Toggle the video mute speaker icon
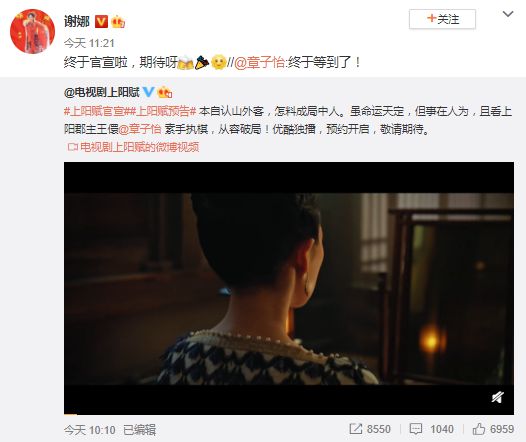Image resolution: width=526 pixels, height=442 pixels. coord(497,397)
